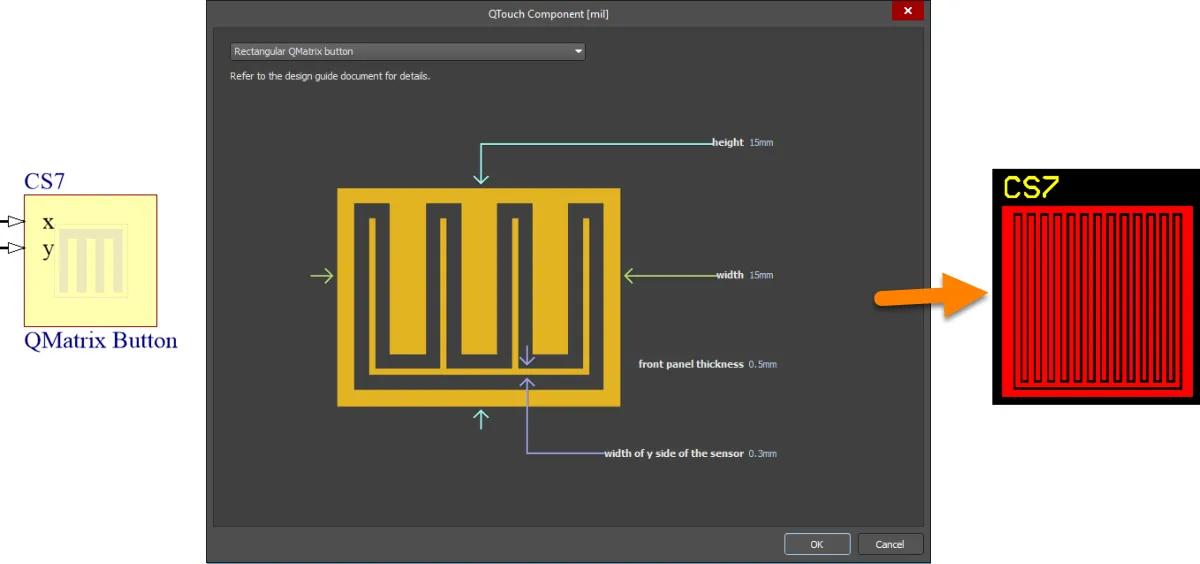
Task: Edit the height value 15mm
Action: click(x=761, y=143)
